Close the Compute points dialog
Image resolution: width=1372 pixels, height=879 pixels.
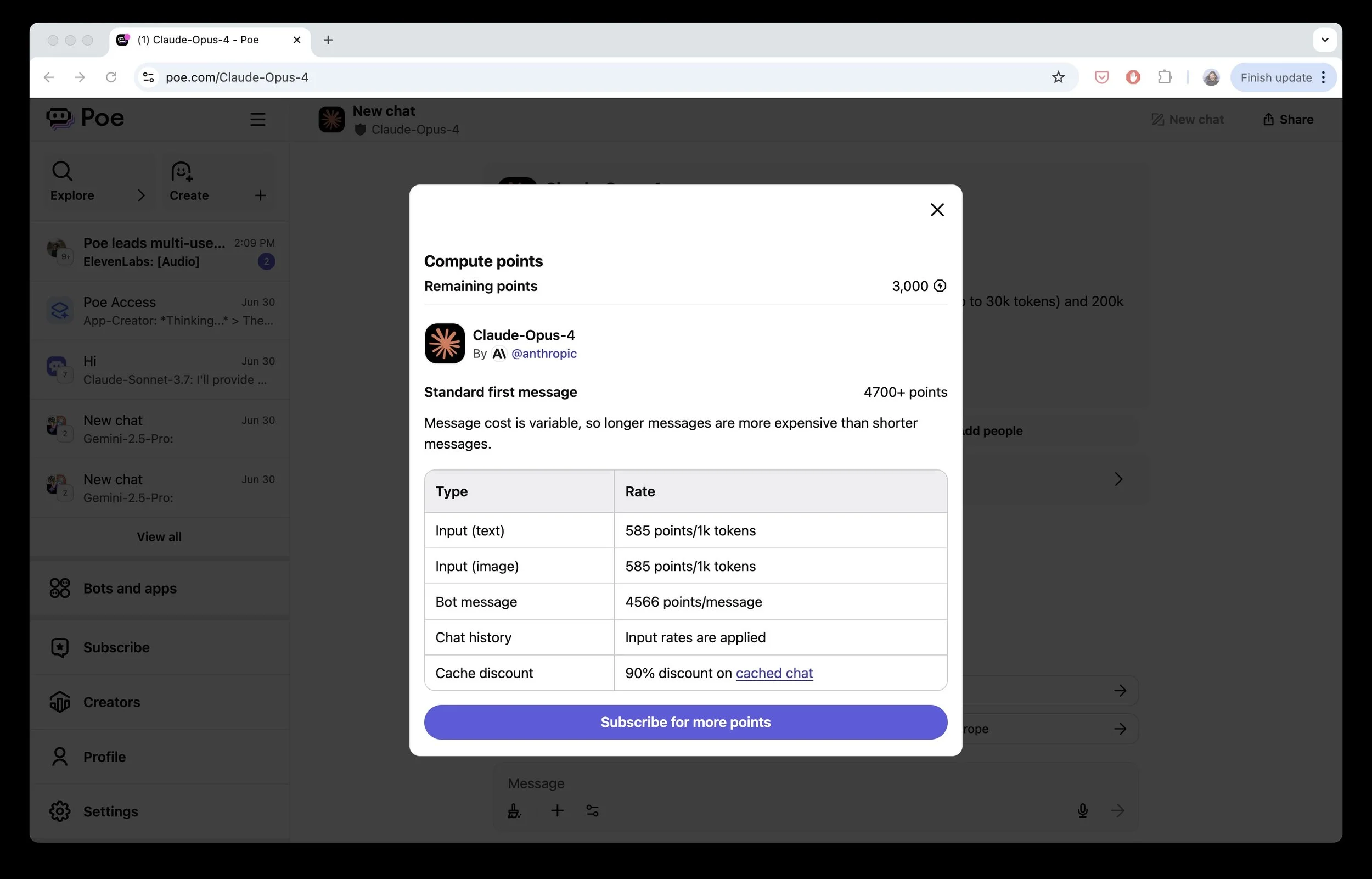[937, 210]
